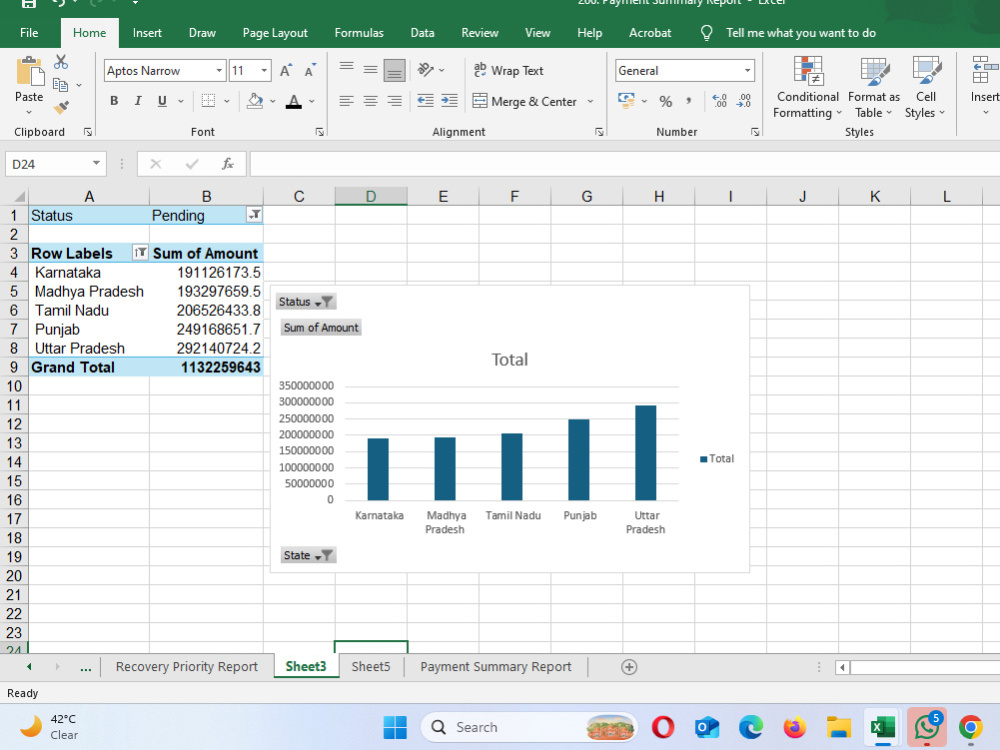Click Top Align icon
The height and width of the screenshot is (750, 1000).
point(346,69)
